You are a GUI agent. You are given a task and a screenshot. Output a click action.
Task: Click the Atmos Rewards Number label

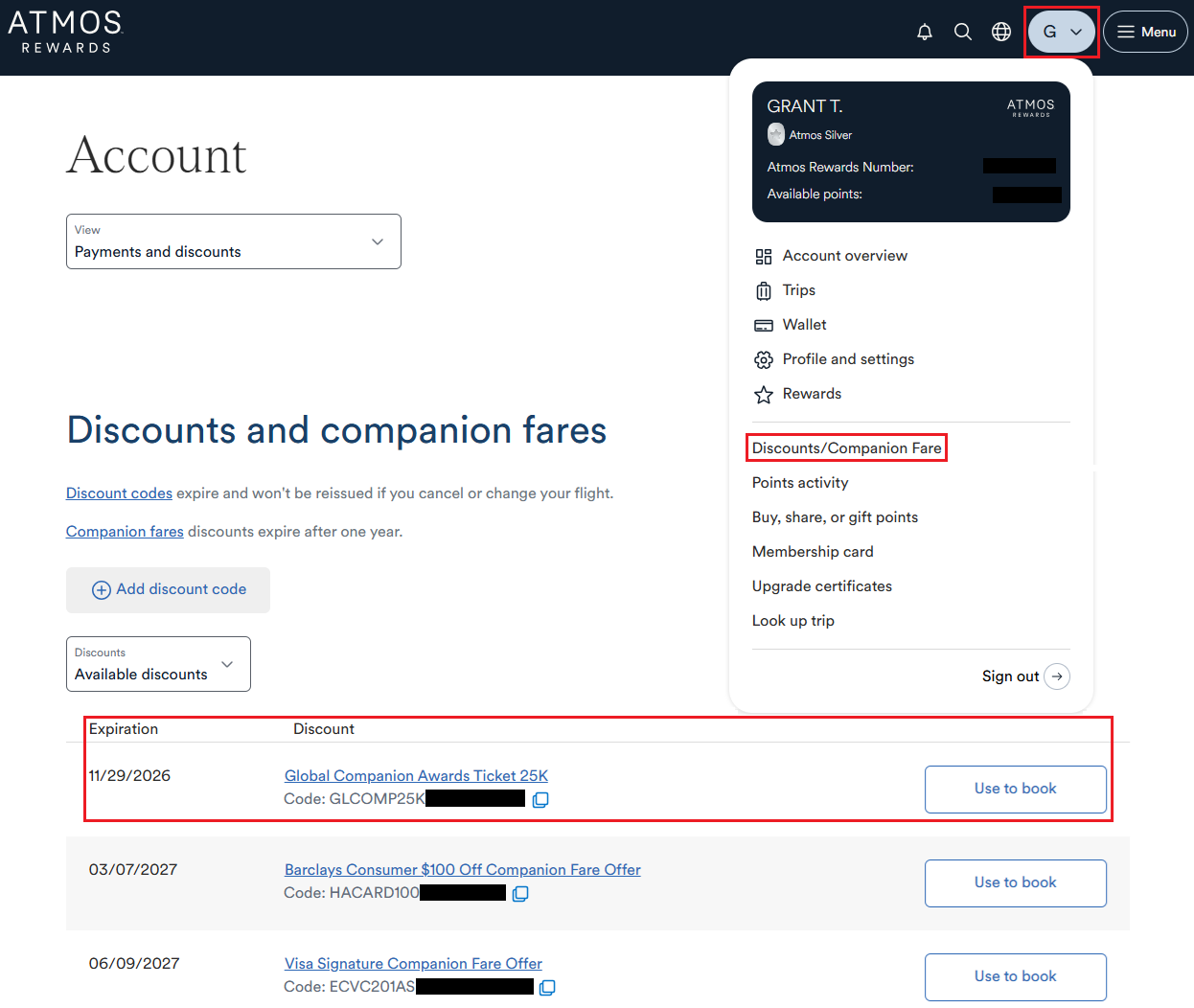(840, 168)
